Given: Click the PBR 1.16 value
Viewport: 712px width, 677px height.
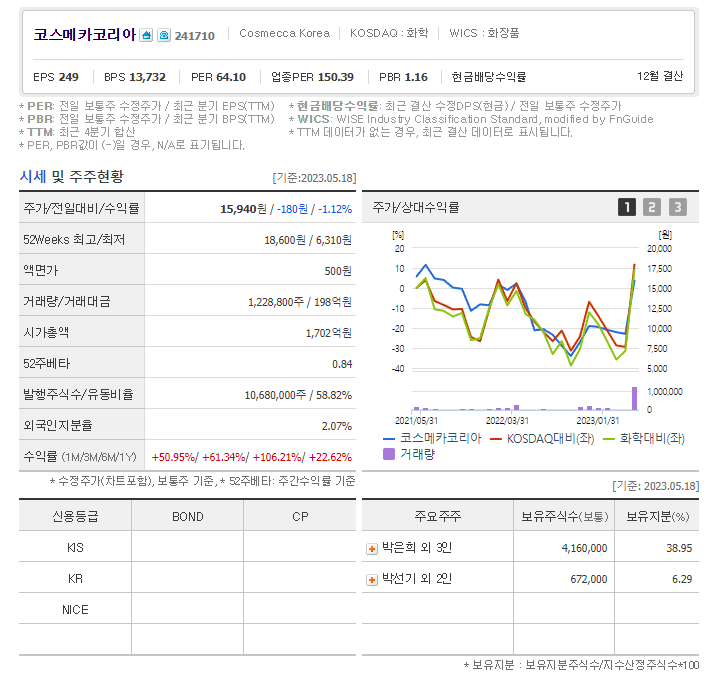Looking at the screenshot, I should point(403,77).
